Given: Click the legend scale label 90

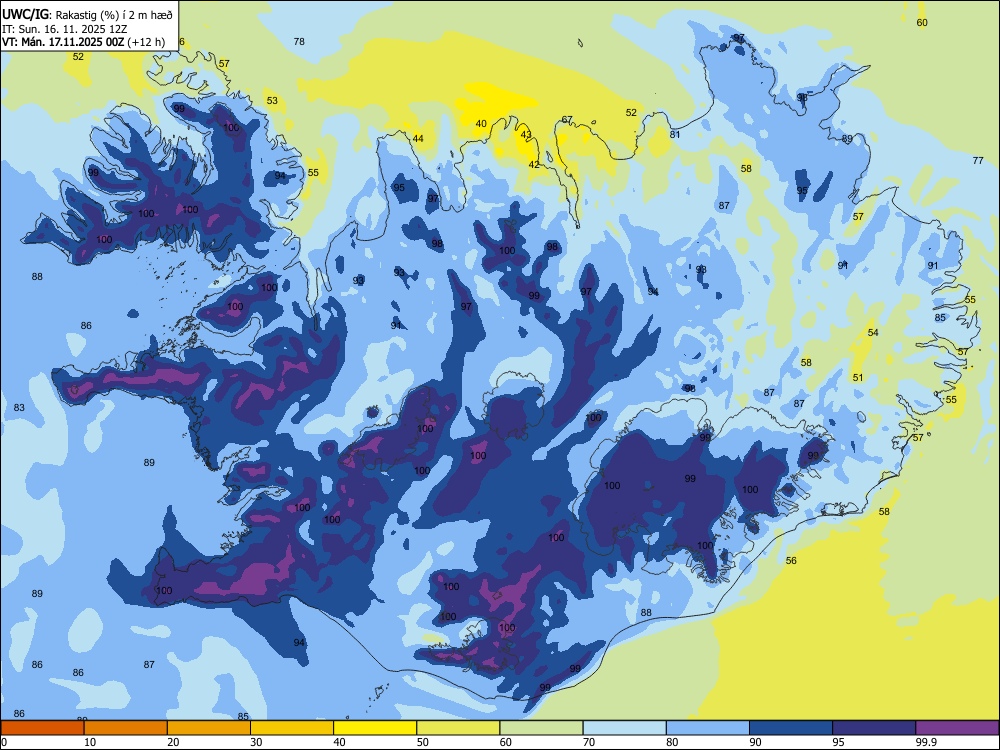Looking at the screenshot, I should [x=755, y=742].
